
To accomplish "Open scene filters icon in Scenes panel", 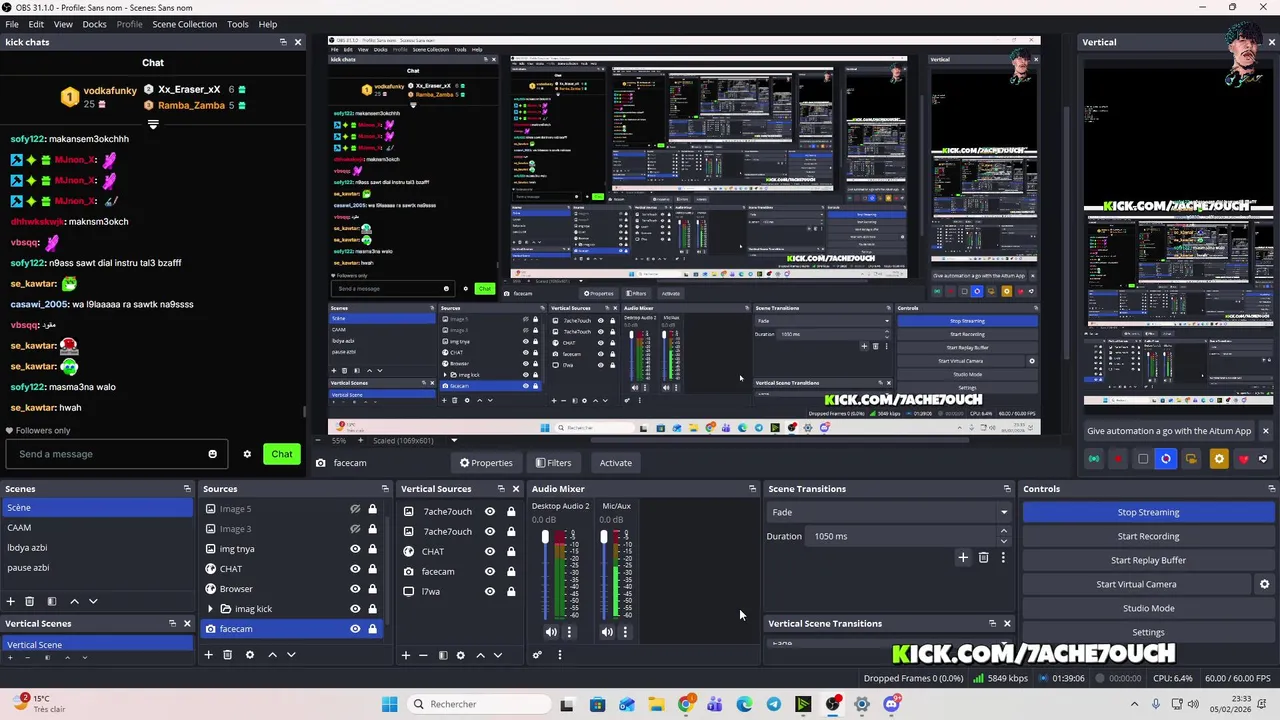I will [51, 601].
